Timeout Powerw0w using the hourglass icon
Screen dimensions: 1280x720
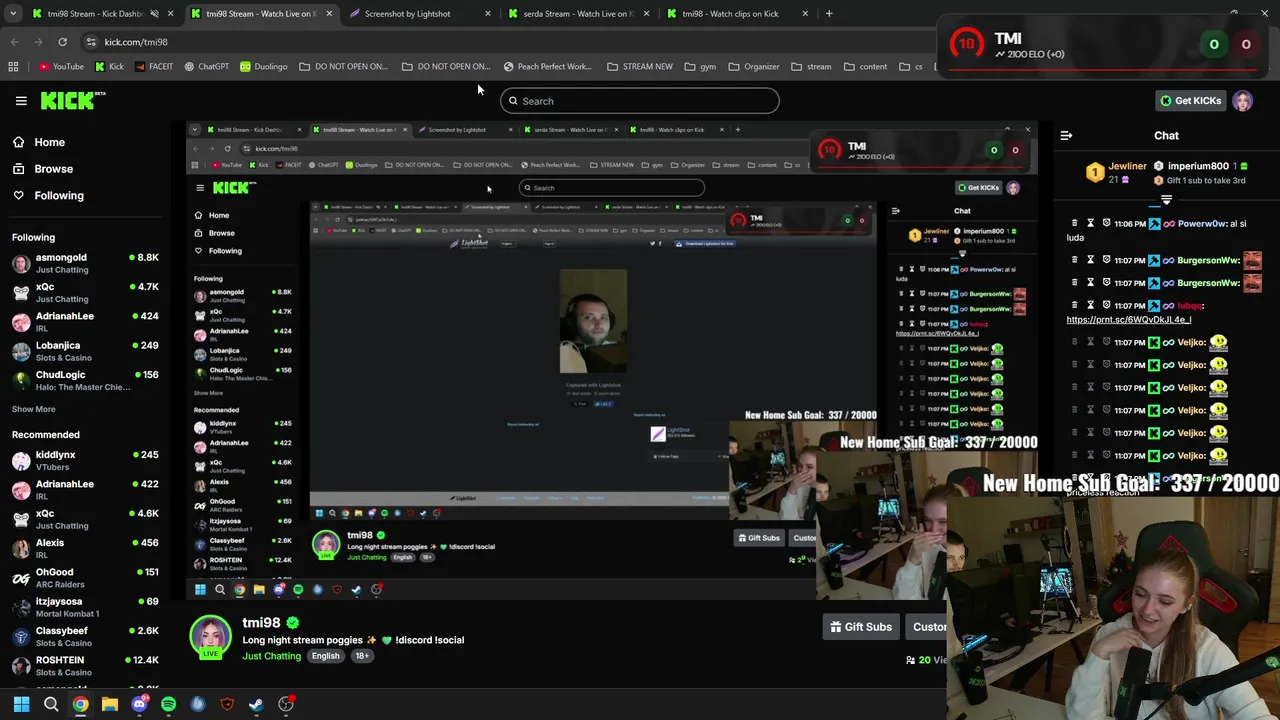tap(1091, 224)
